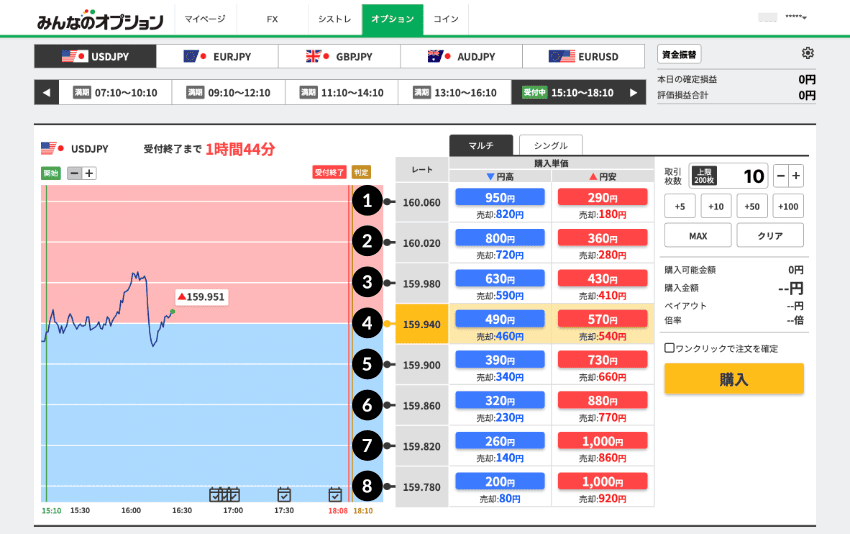Buy 円安 at 290円 for 160.060
This screenshot has width=850, height=534.
point(602,197)
